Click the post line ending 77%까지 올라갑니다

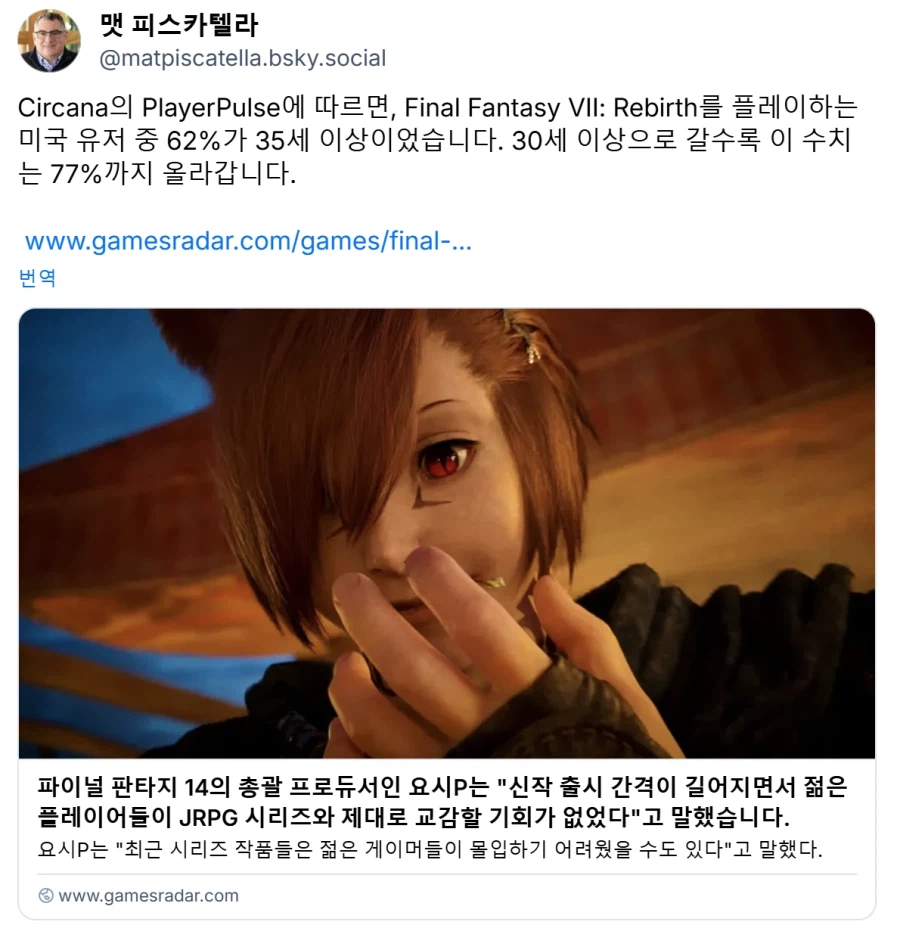[x=157, y=173]
